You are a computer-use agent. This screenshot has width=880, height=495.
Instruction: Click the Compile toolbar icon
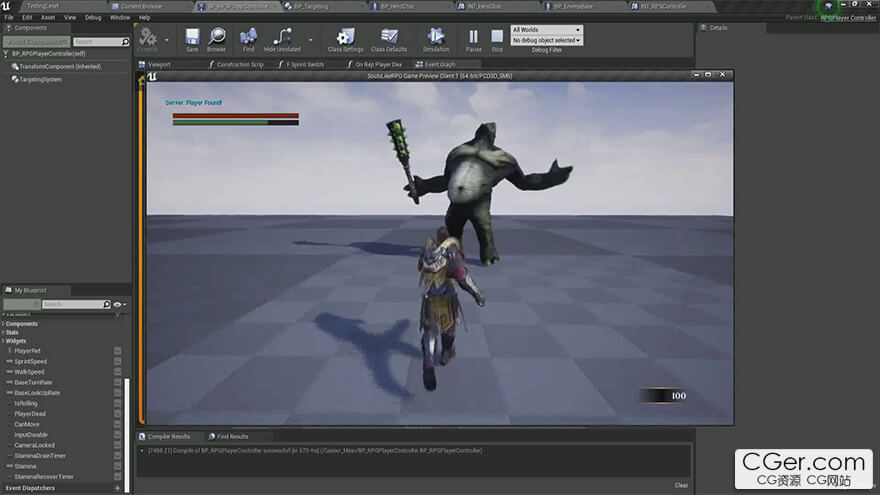[x=148, y=37]
